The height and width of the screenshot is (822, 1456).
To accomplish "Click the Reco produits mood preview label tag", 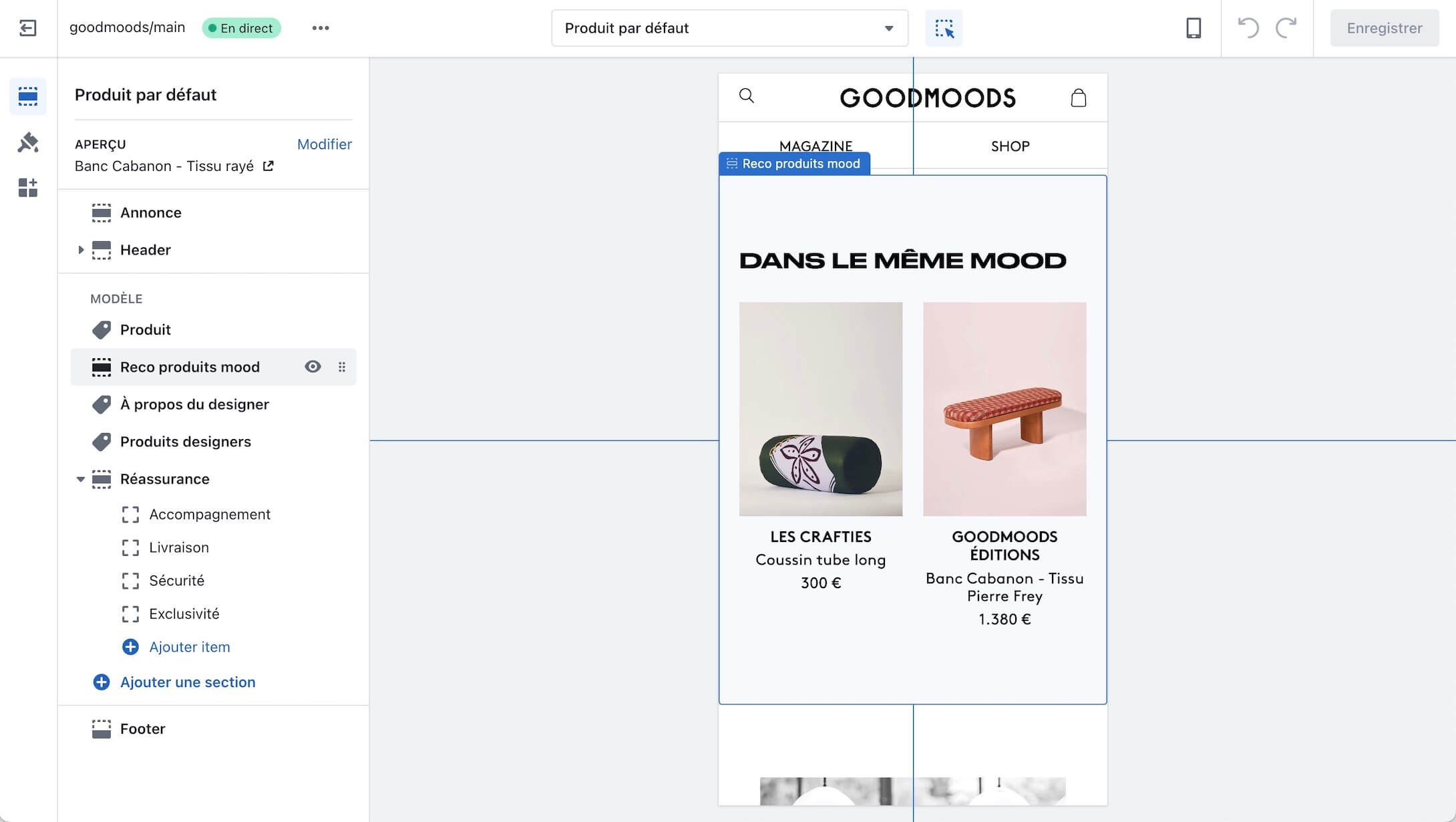I will coord(794,164).
